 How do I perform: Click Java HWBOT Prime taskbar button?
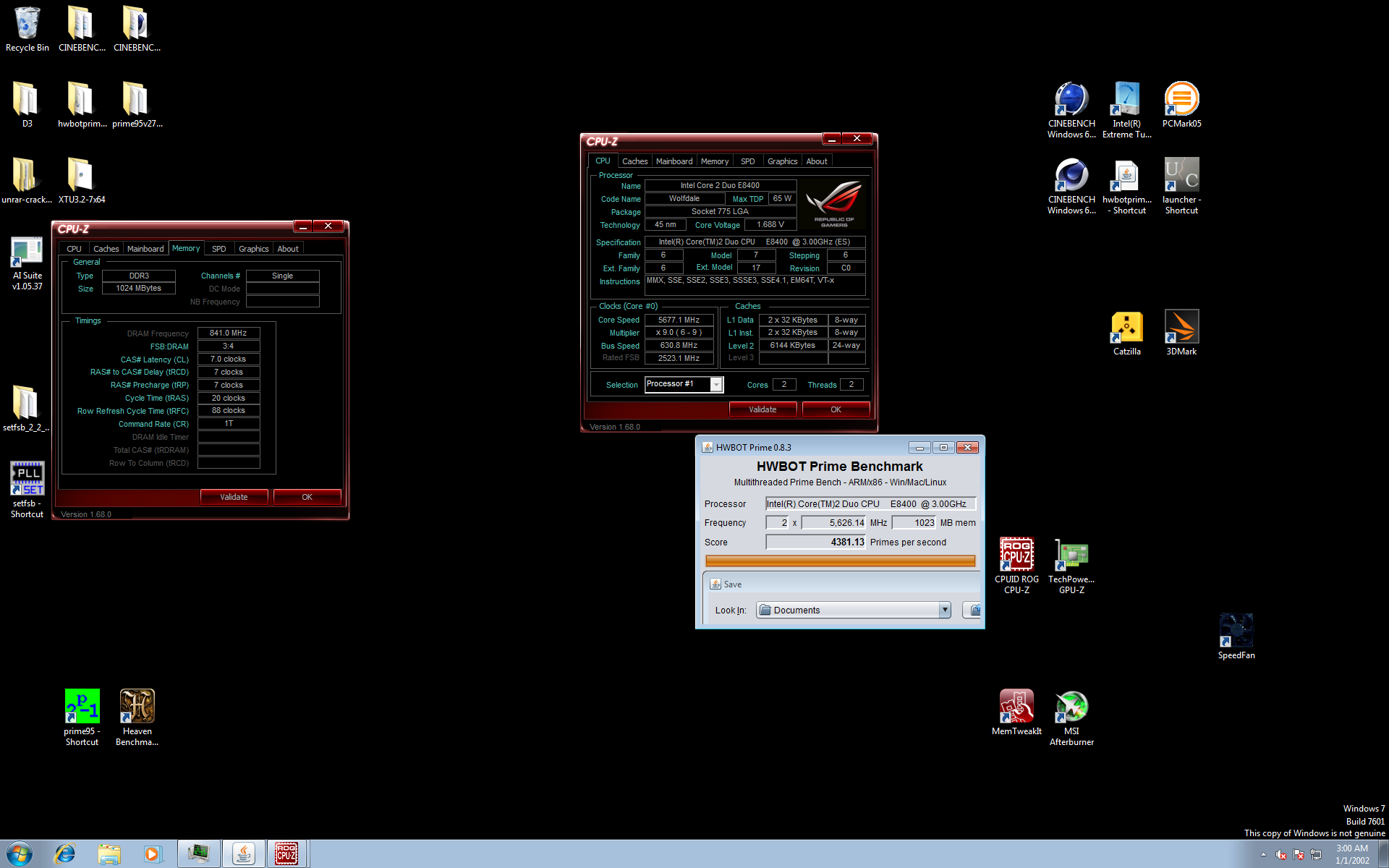coord(243,854)
